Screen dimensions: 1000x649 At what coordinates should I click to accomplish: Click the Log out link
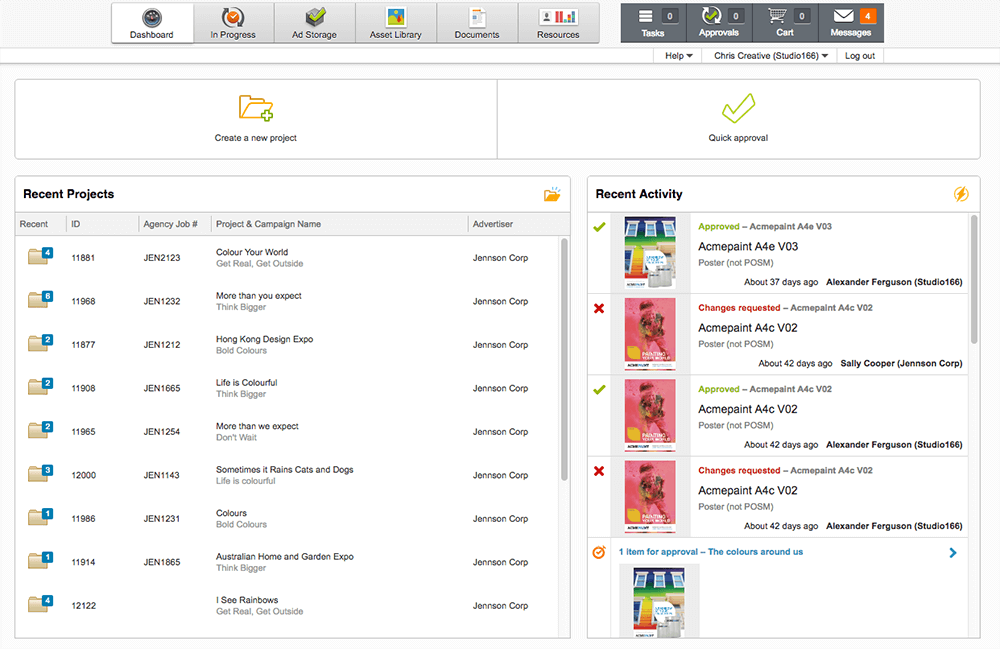click(860, 56)
